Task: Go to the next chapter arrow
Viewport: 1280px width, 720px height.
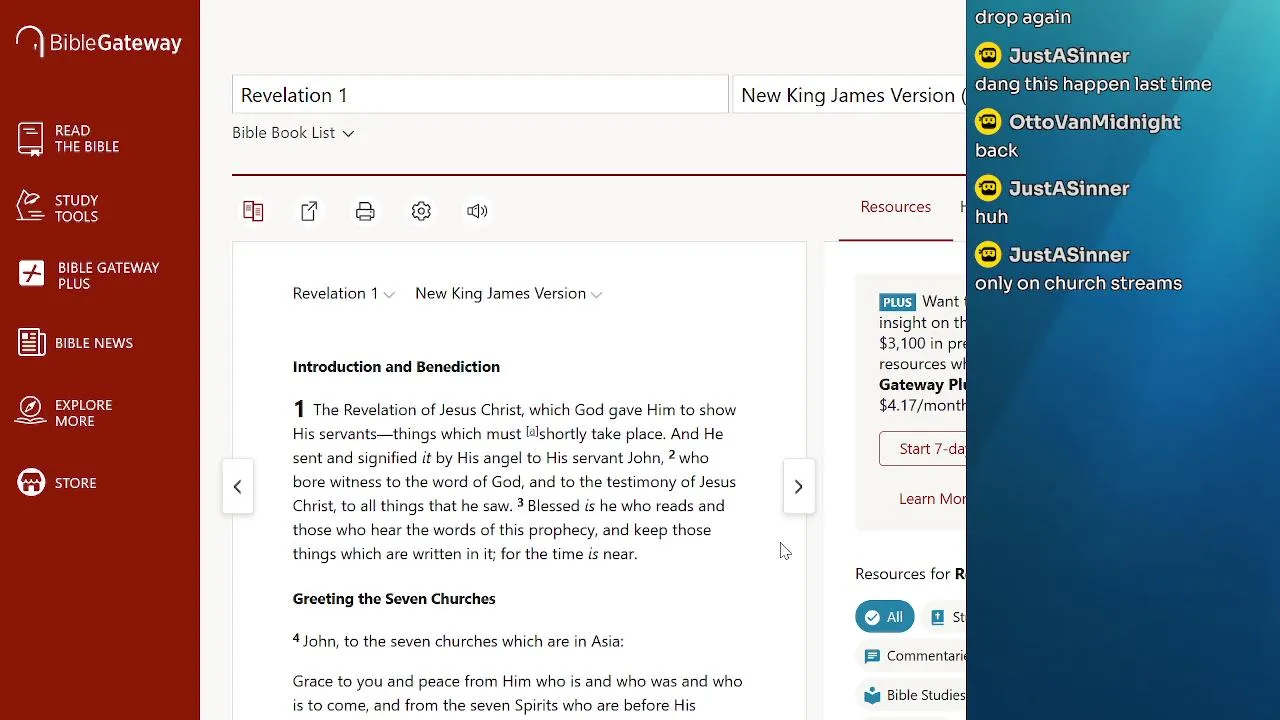Action: (798, 487)
